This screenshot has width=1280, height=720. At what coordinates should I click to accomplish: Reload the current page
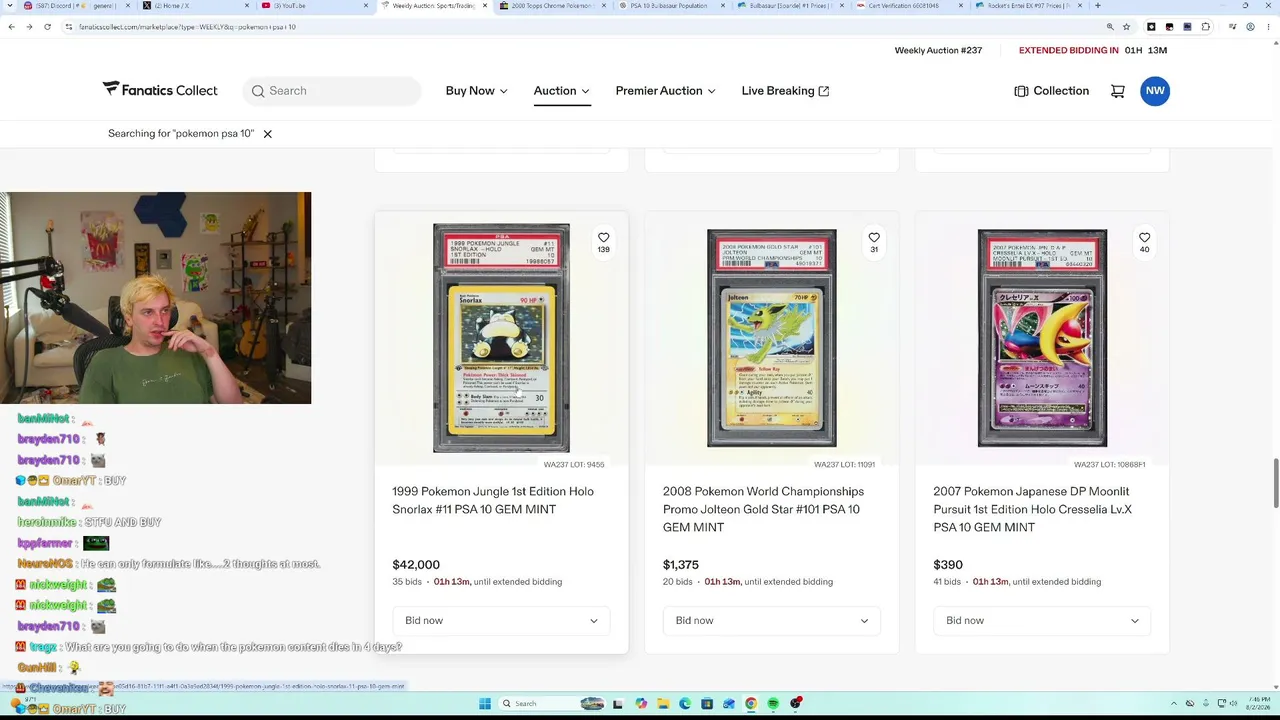pyautogui.click(x=47, y=27)
